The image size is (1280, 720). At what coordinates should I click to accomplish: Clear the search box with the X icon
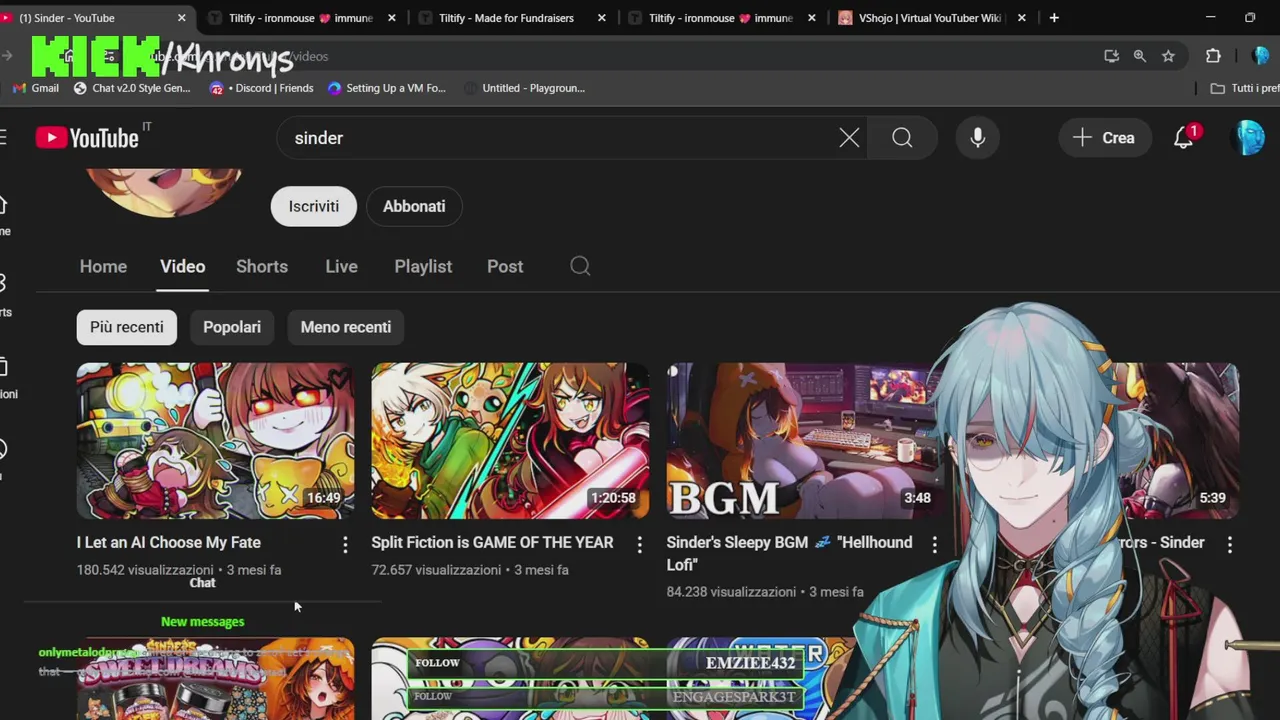(x=849, y=138)
